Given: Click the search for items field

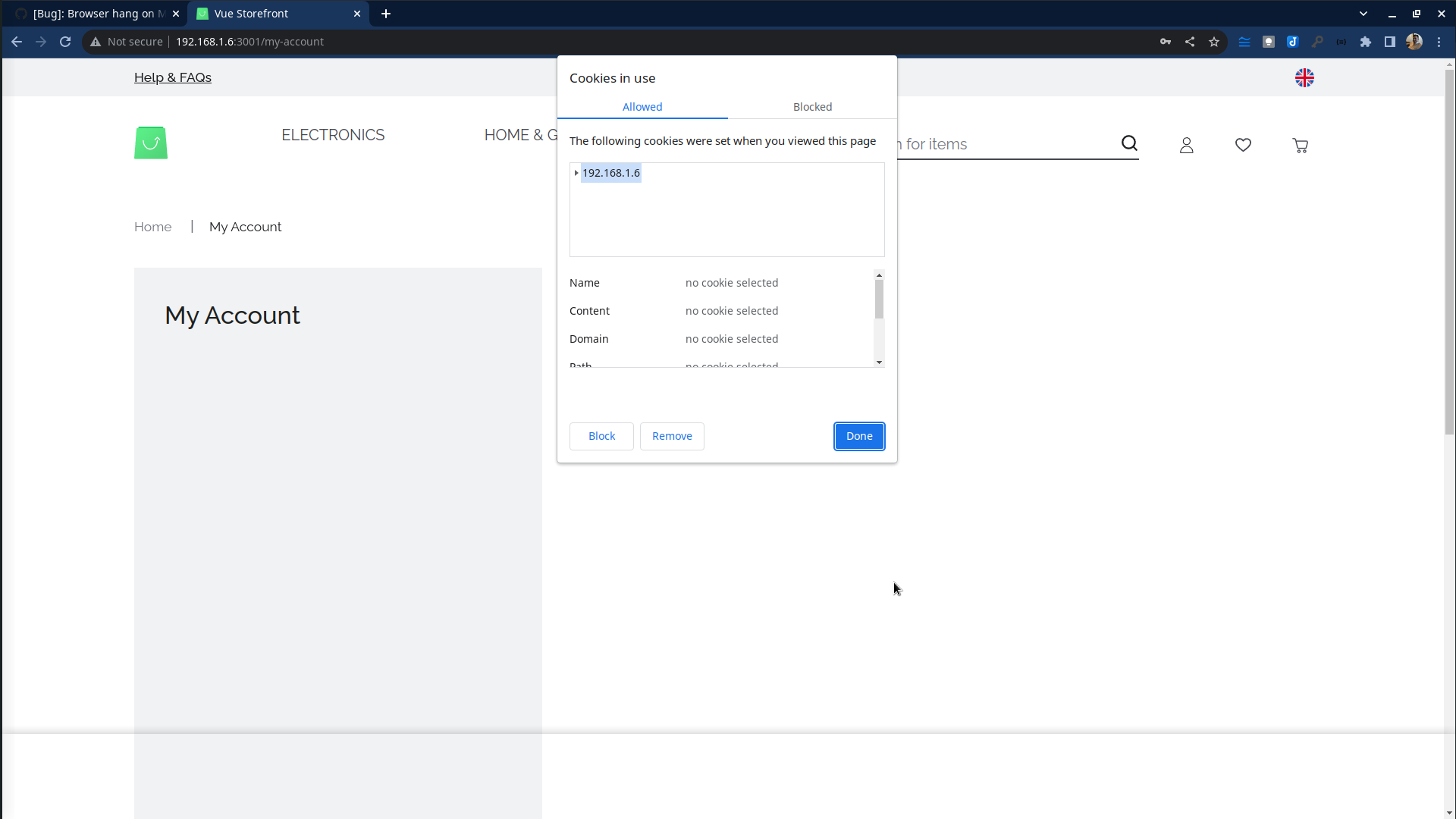Looking at the screenshot, I should point(986,144).
